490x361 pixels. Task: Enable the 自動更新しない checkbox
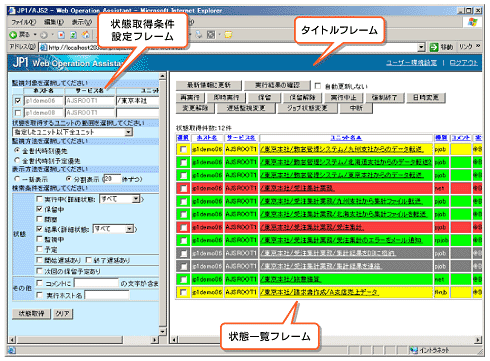pos(318,86)
